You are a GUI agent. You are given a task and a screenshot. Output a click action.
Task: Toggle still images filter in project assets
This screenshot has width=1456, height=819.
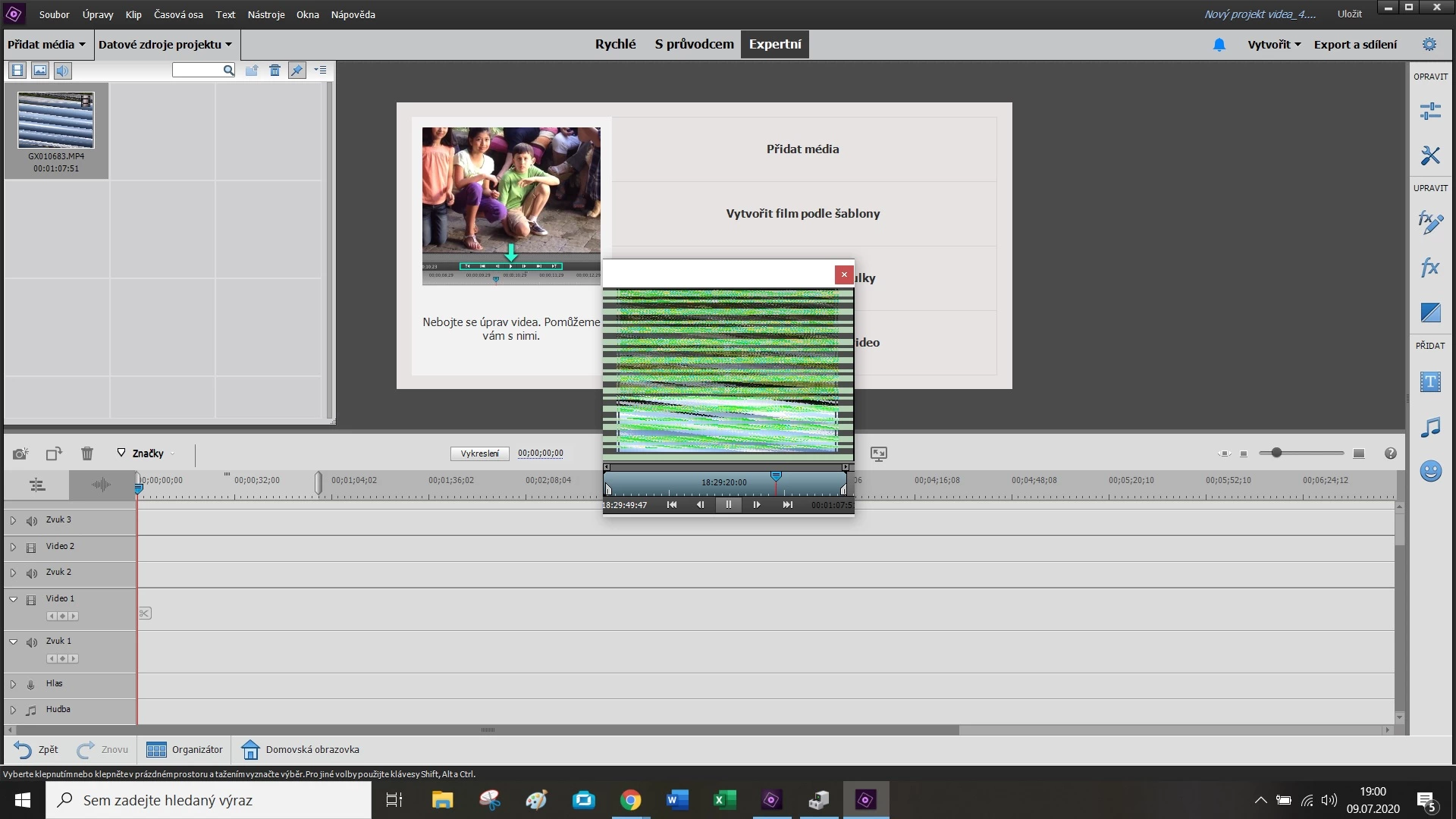(40, 71)
